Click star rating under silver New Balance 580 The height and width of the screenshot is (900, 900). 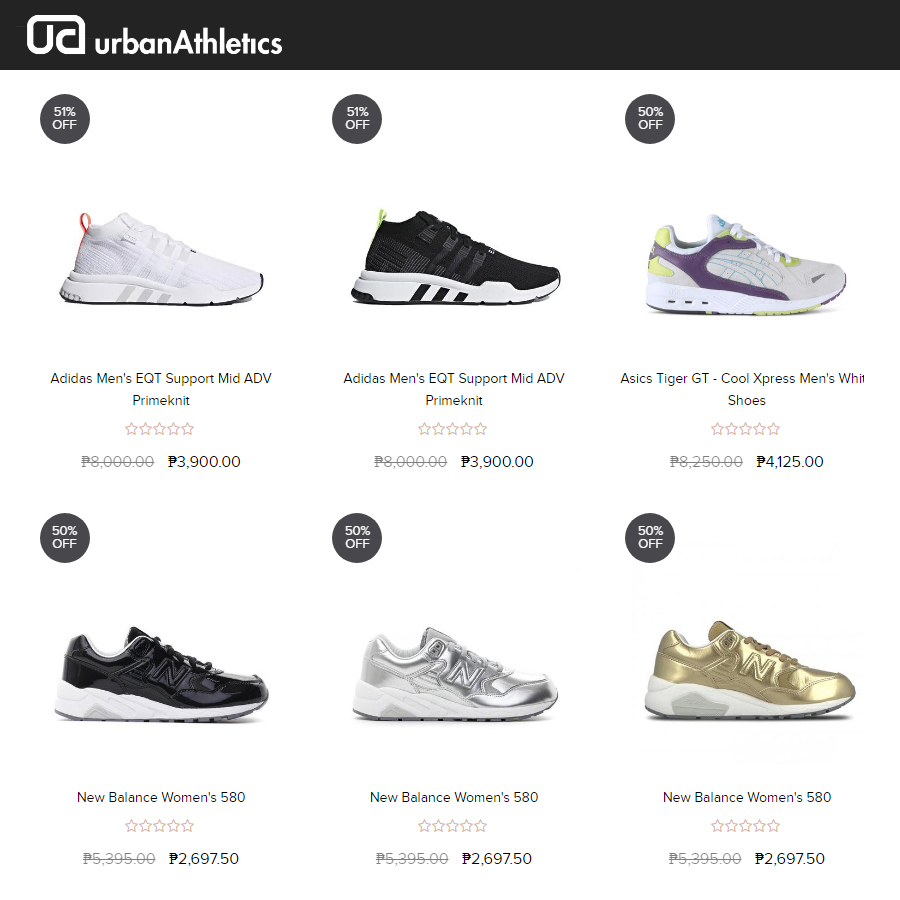tap(453, 826)
